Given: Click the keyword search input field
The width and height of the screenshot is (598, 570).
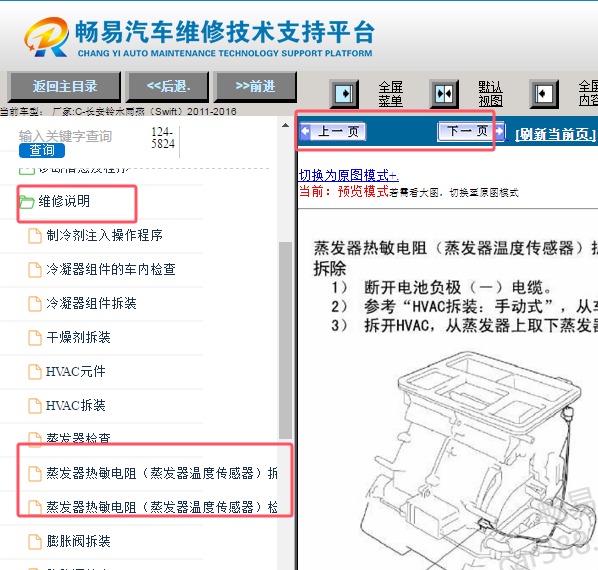Looking at the screenshot, I should [x=65, y=136].
